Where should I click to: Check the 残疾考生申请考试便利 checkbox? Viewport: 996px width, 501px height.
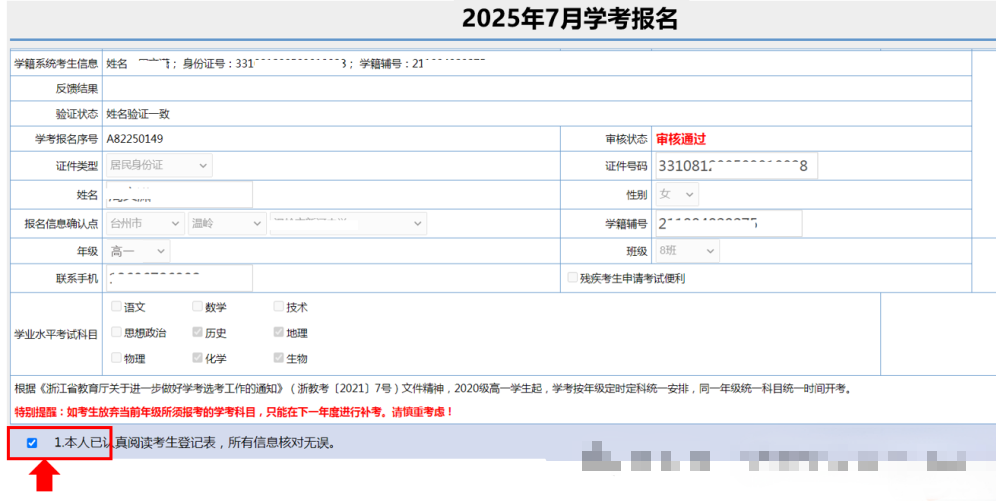click(572, 278)
